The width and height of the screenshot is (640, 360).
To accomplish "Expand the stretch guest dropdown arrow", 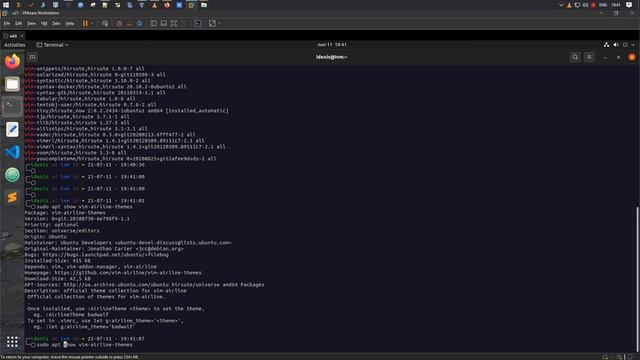I will [x=220, y=24].
